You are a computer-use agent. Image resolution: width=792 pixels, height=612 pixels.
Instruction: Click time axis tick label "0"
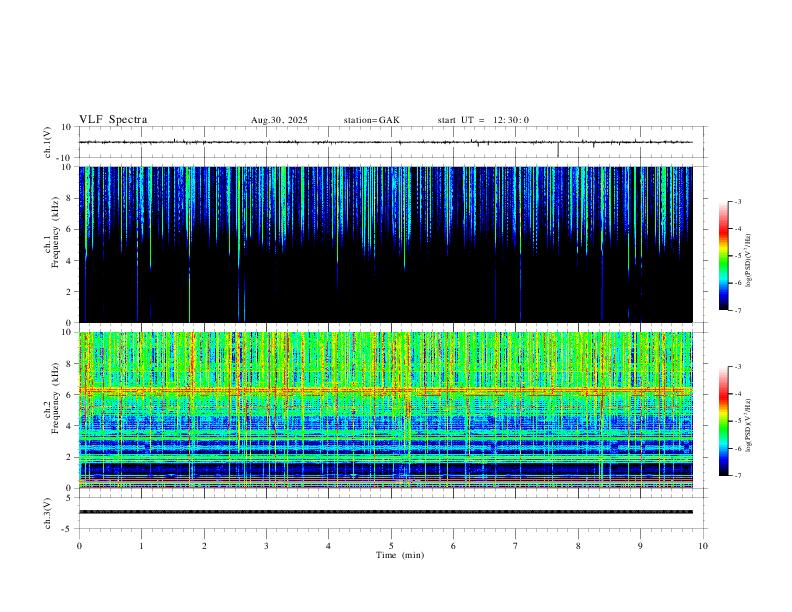79,546
